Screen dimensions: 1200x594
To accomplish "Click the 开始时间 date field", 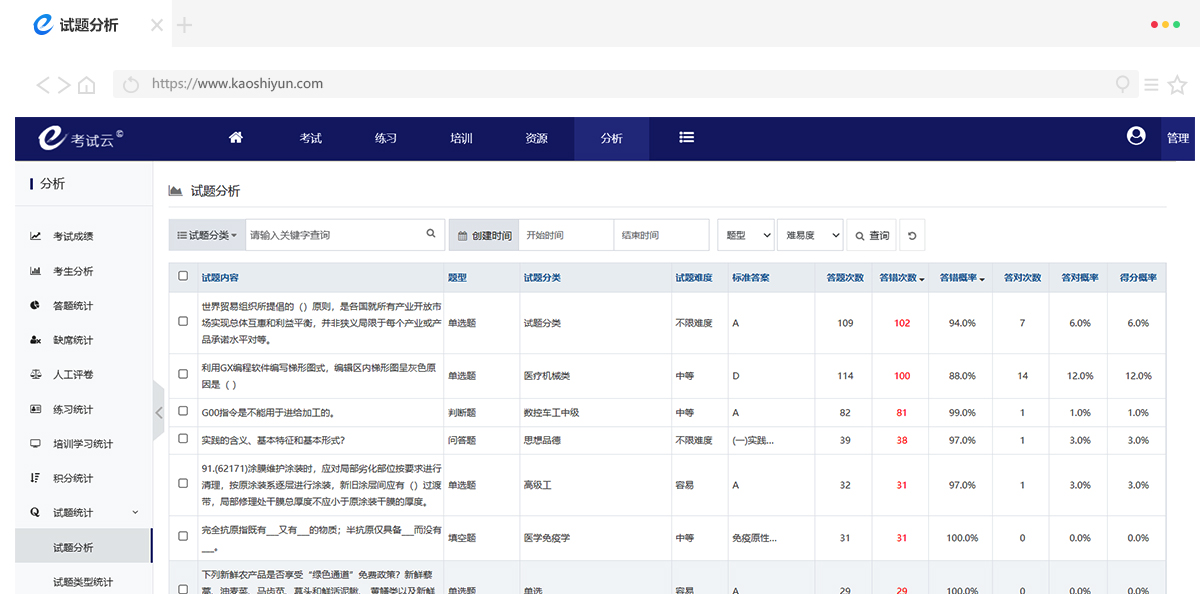I will click(x=566, y=235).
